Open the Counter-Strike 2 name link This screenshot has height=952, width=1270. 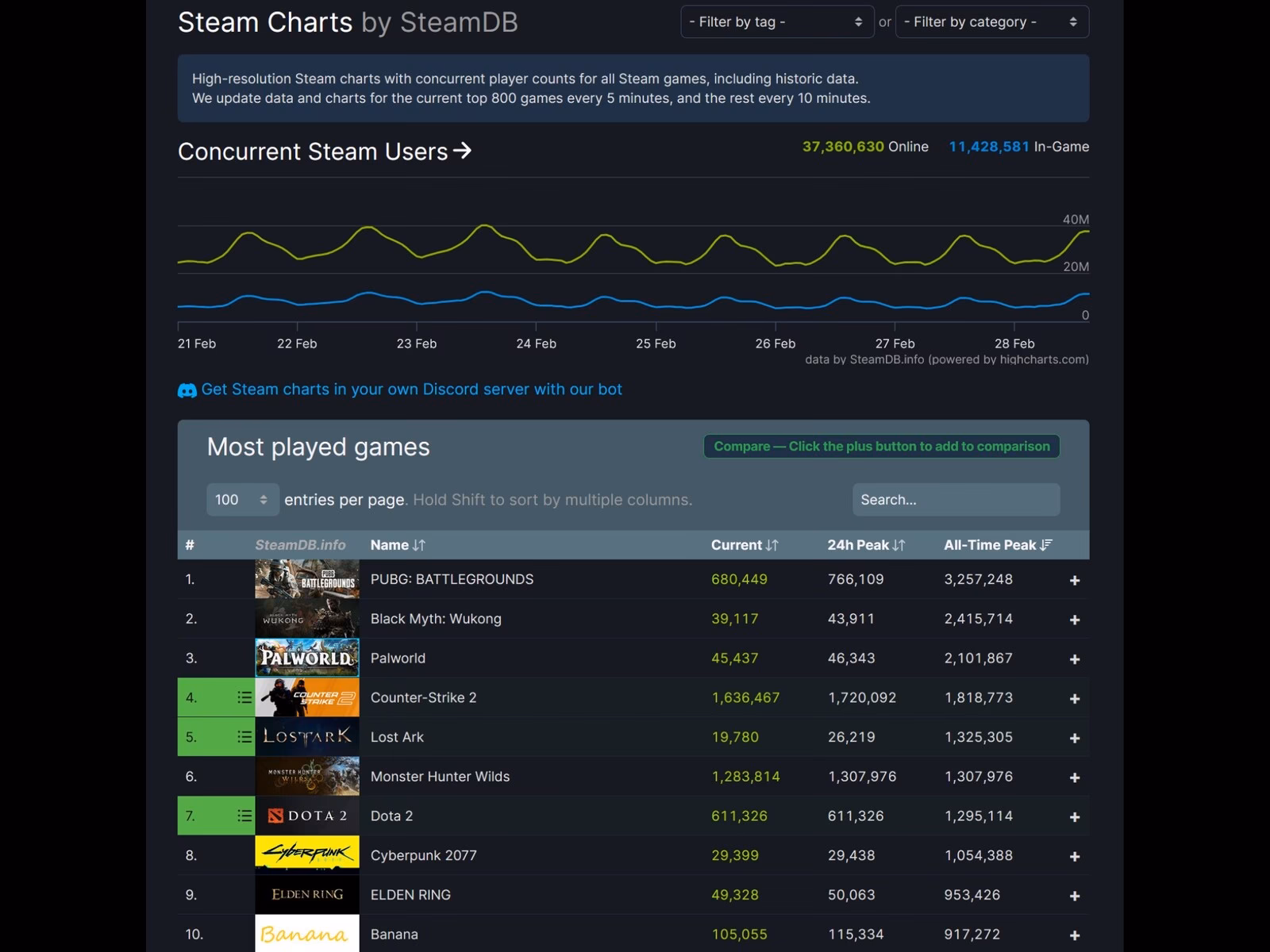click(423, 697)
